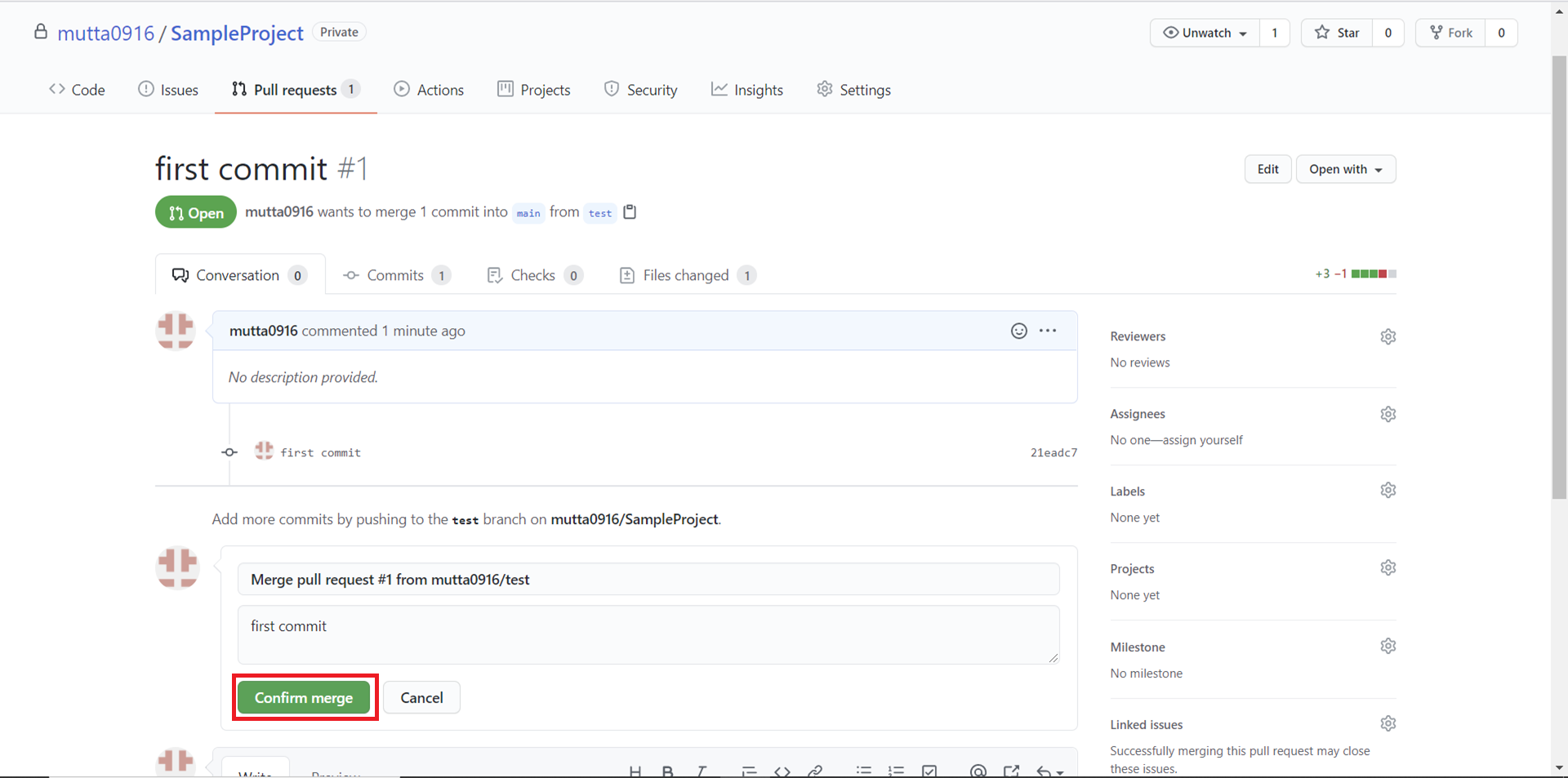Image resolution: width=1568 pixels, height=778 pixels.
Task: Switch to the Projects tab
Action: coord(534,90)
